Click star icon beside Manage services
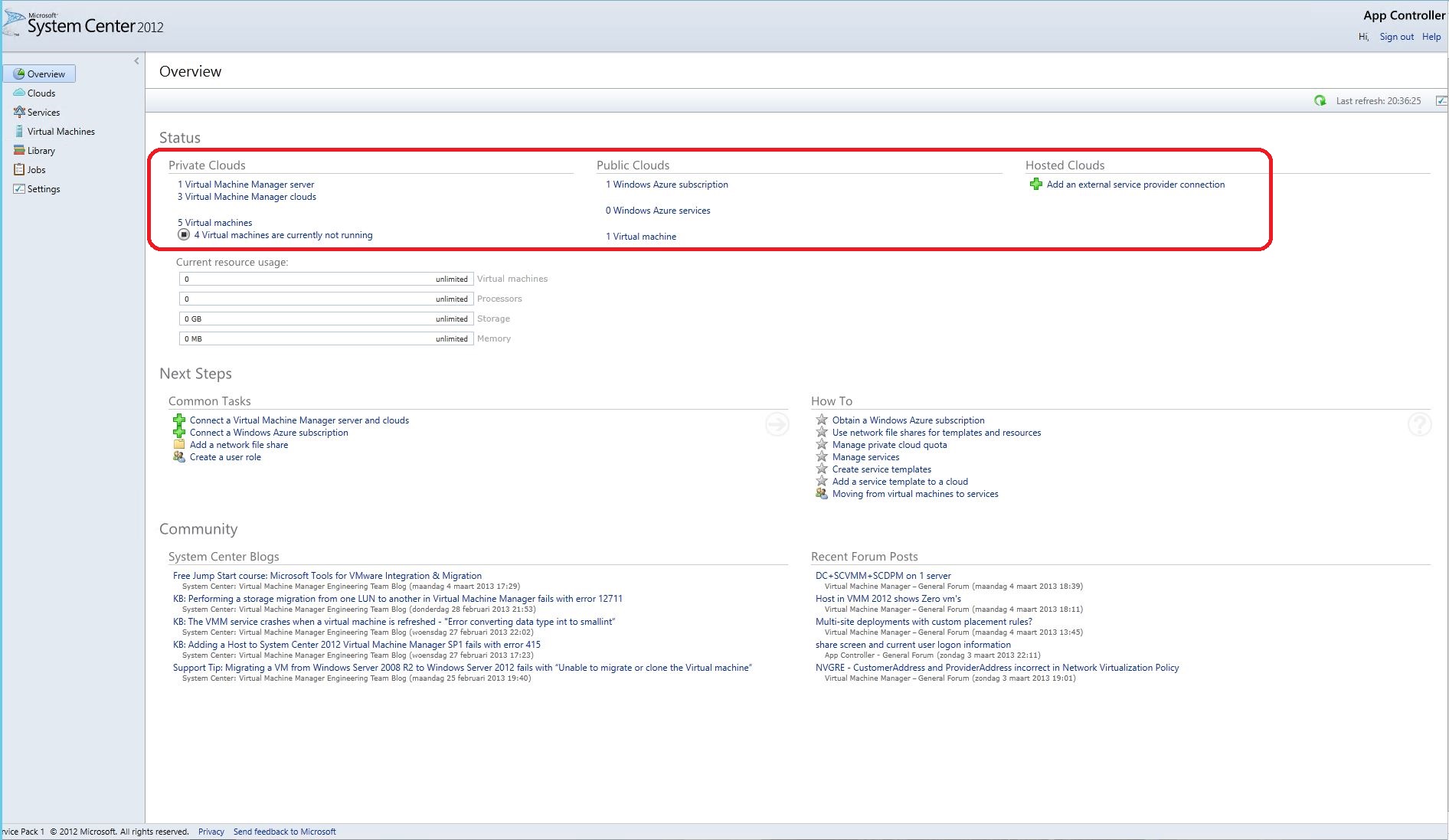1449x840 pixels. tap(822, 456)
